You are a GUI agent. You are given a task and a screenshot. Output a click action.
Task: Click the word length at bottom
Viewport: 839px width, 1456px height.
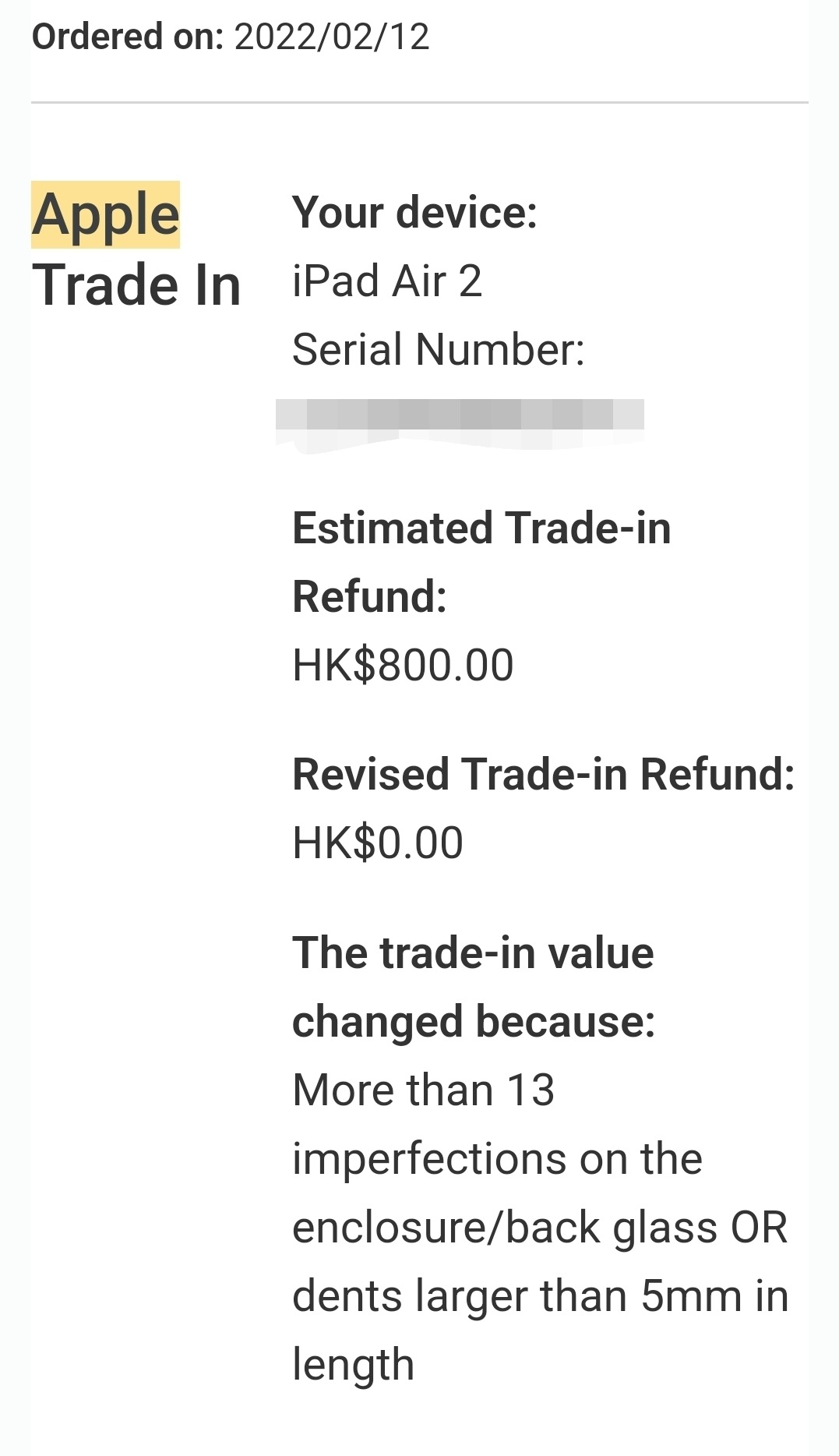click(353, 1365)
